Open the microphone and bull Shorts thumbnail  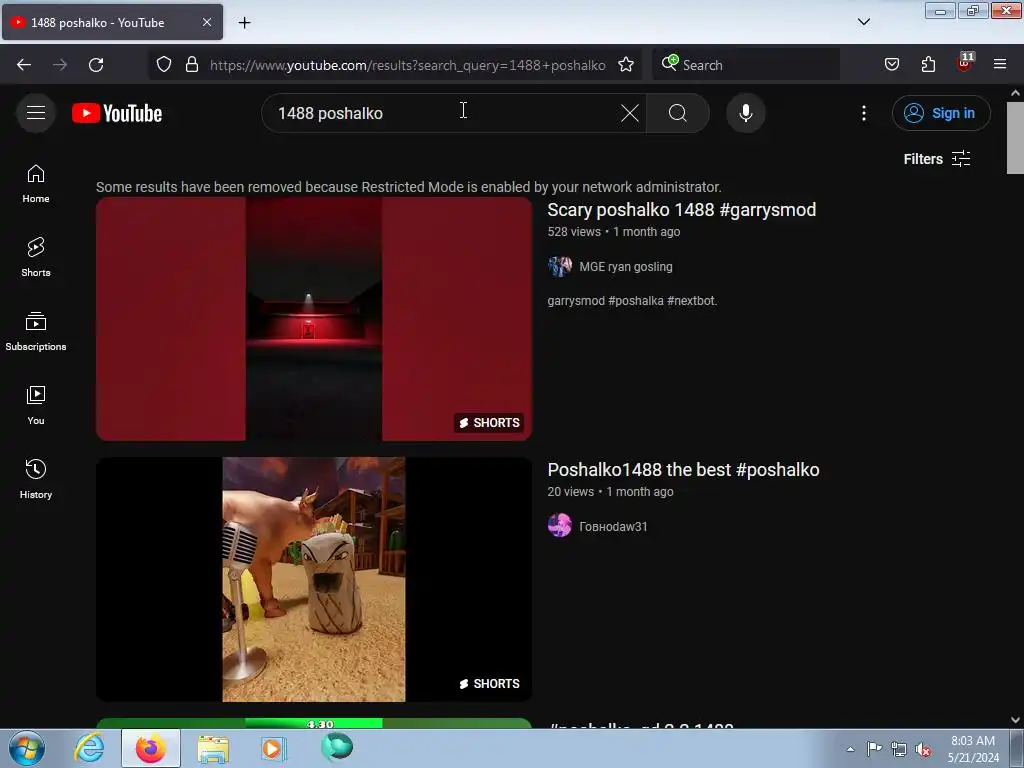point(314,579)
